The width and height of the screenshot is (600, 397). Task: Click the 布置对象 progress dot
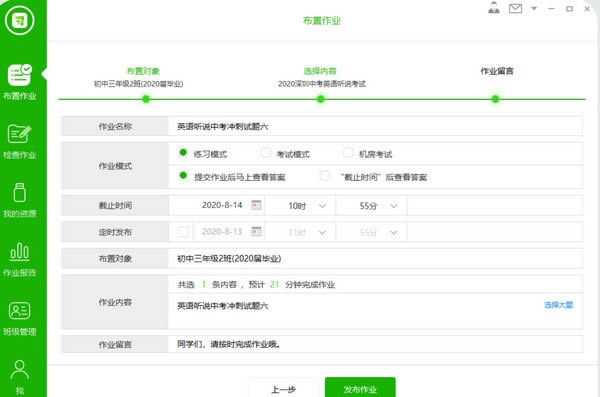coord(146,99)
